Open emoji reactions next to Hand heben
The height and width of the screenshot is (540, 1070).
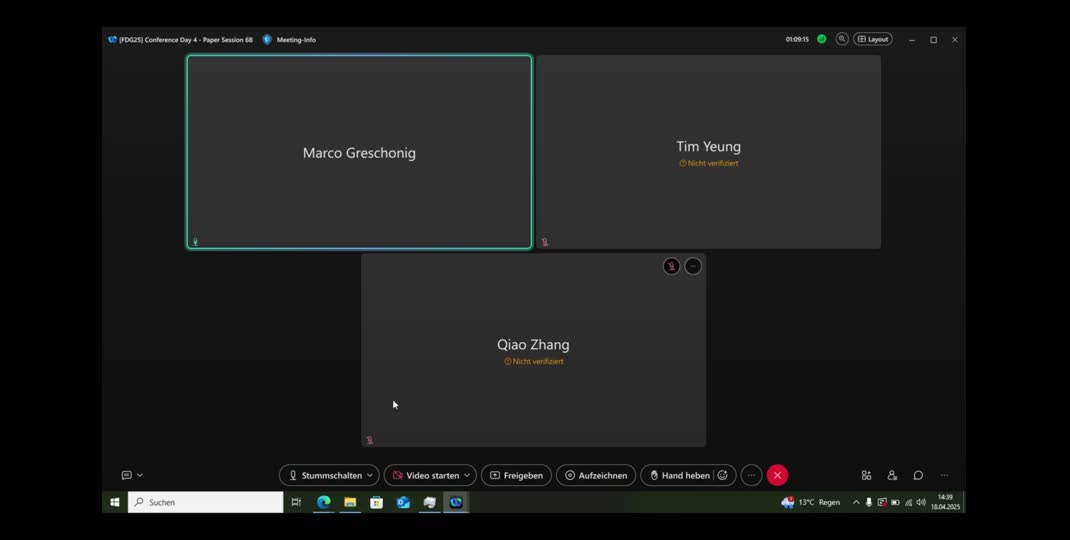tap(723, 475)
